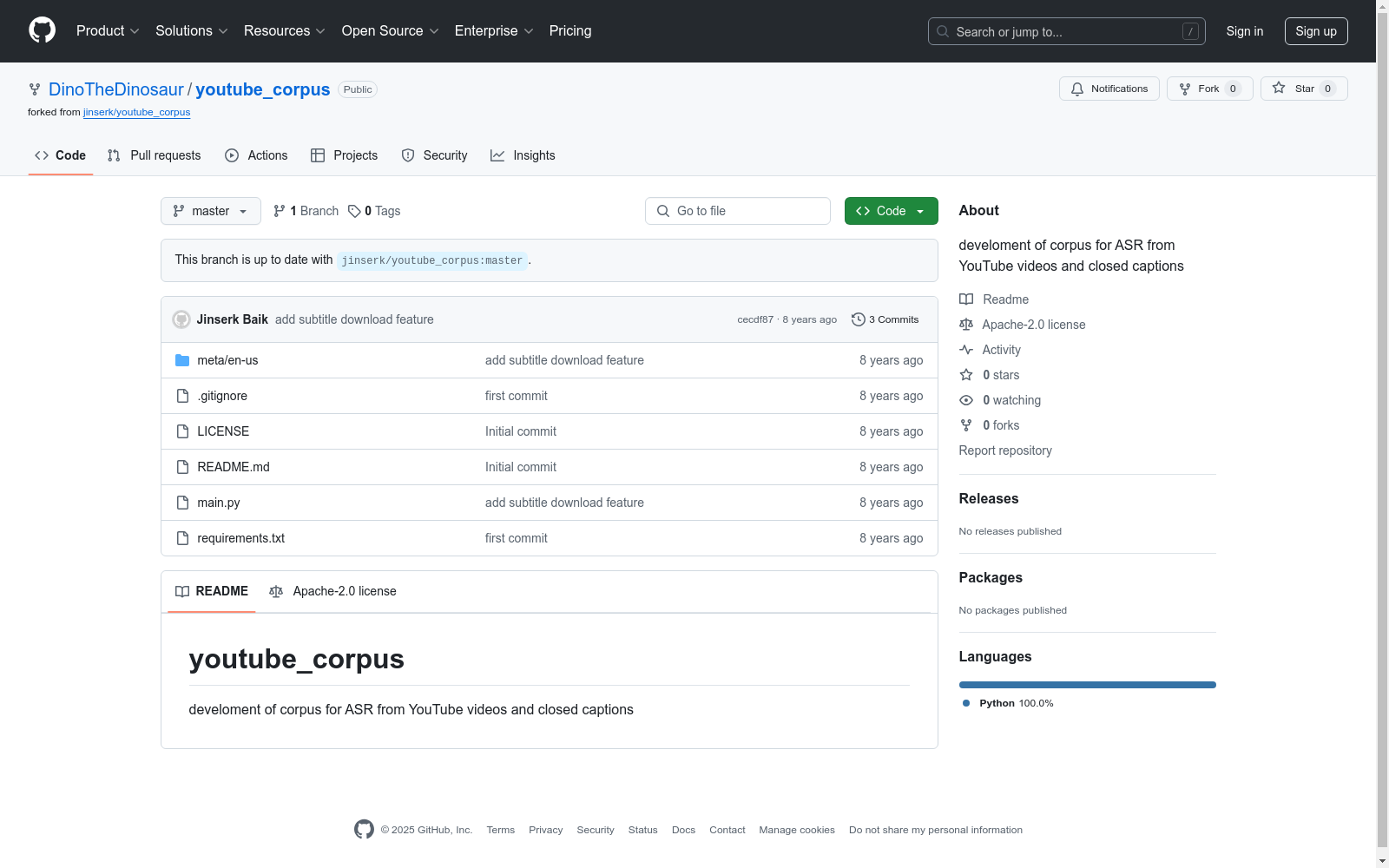Select the Code repository tab

[x=61, y=155]
